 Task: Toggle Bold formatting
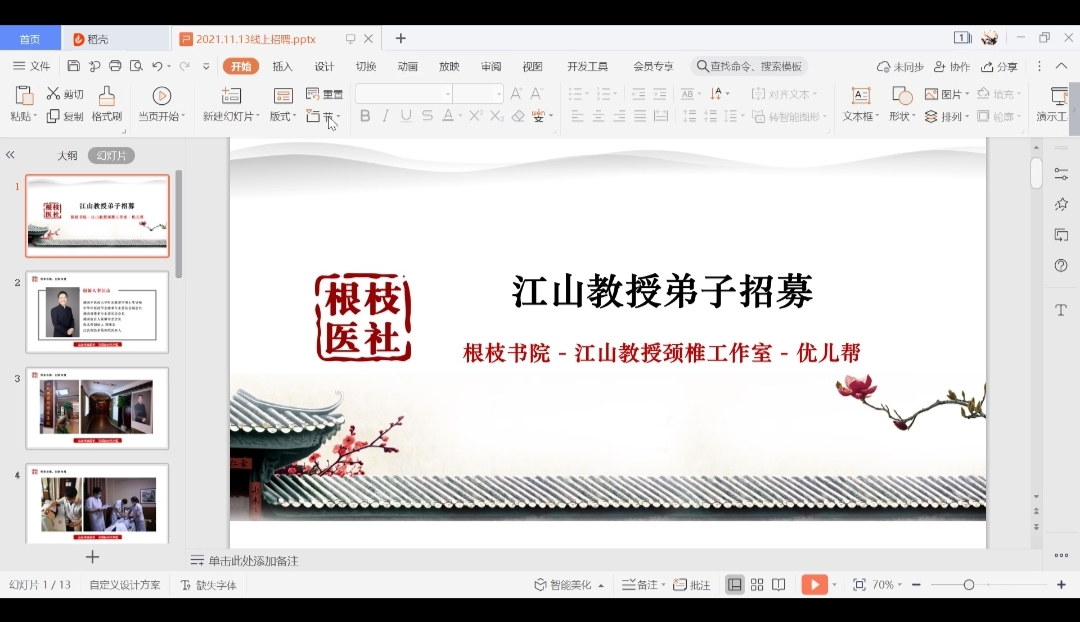pyautogui.click(x=365, y=116)
